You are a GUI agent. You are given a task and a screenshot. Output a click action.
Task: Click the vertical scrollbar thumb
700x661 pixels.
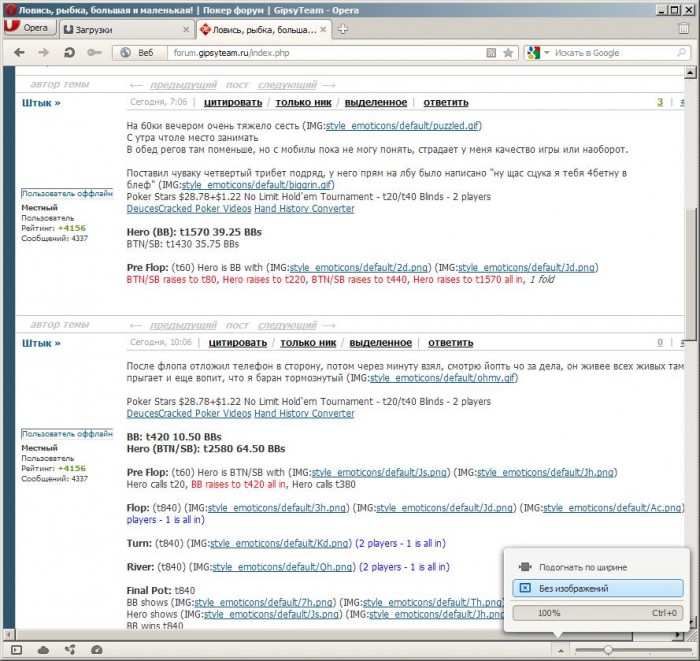[690, 272]
